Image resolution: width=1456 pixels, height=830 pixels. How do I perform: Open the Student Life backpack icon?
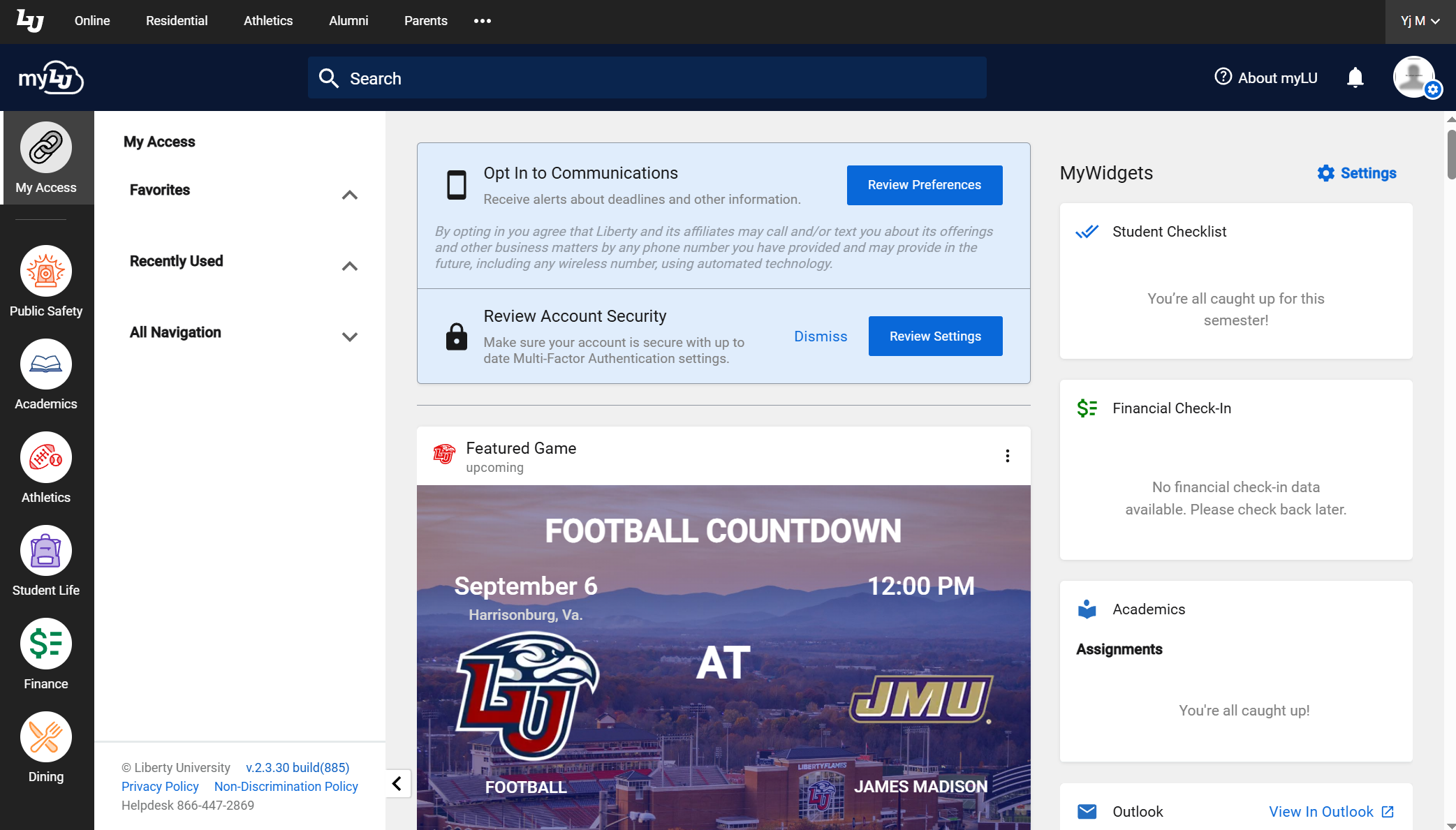pyautogui.click(x=46, y=550)
